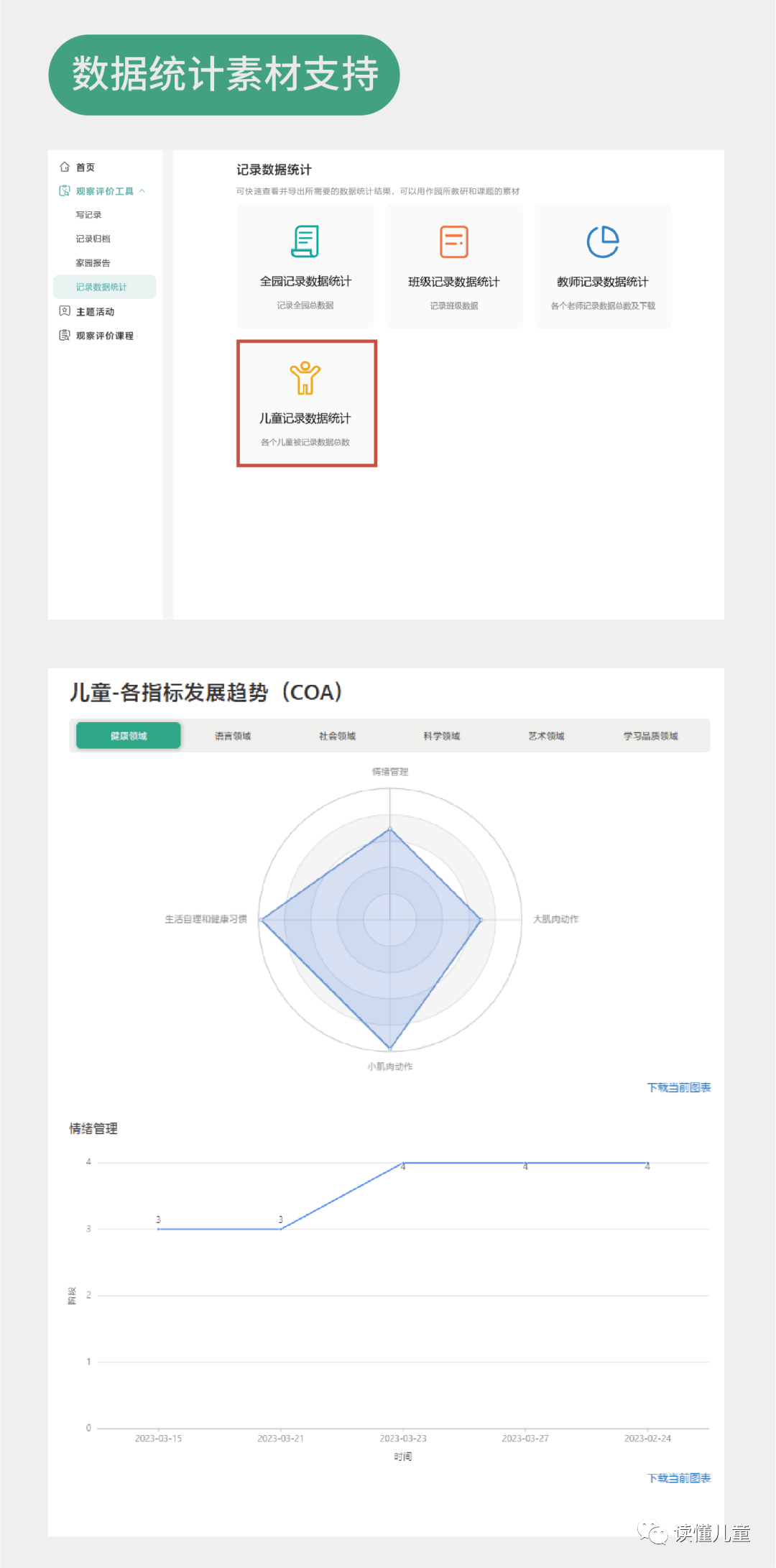Click 下载当前图表 under the radar chart
The width and height of the screenshot is (776, 1568).
(x=679, y=1087)
